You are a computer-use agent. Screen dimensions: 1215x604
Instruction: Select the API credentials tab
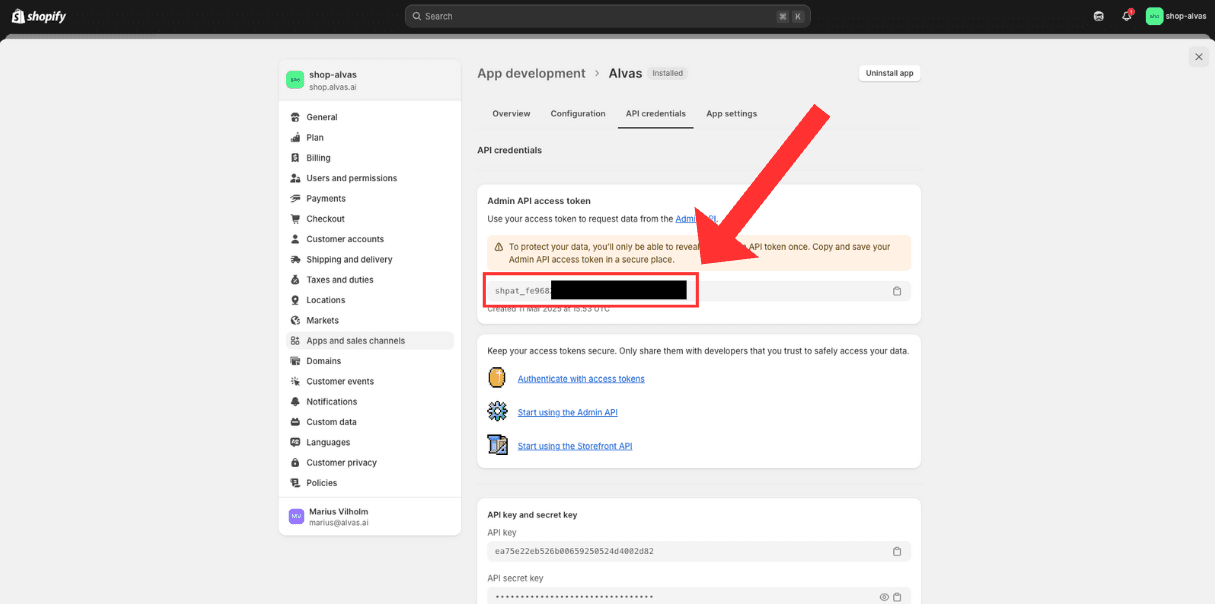pyautogui.click(x=656, y=114)
